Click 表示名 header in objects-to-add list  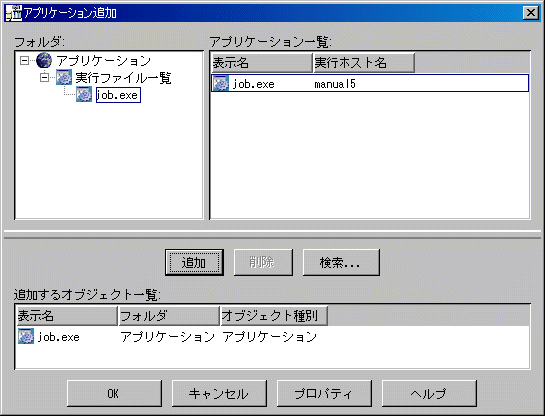[67, 316]
